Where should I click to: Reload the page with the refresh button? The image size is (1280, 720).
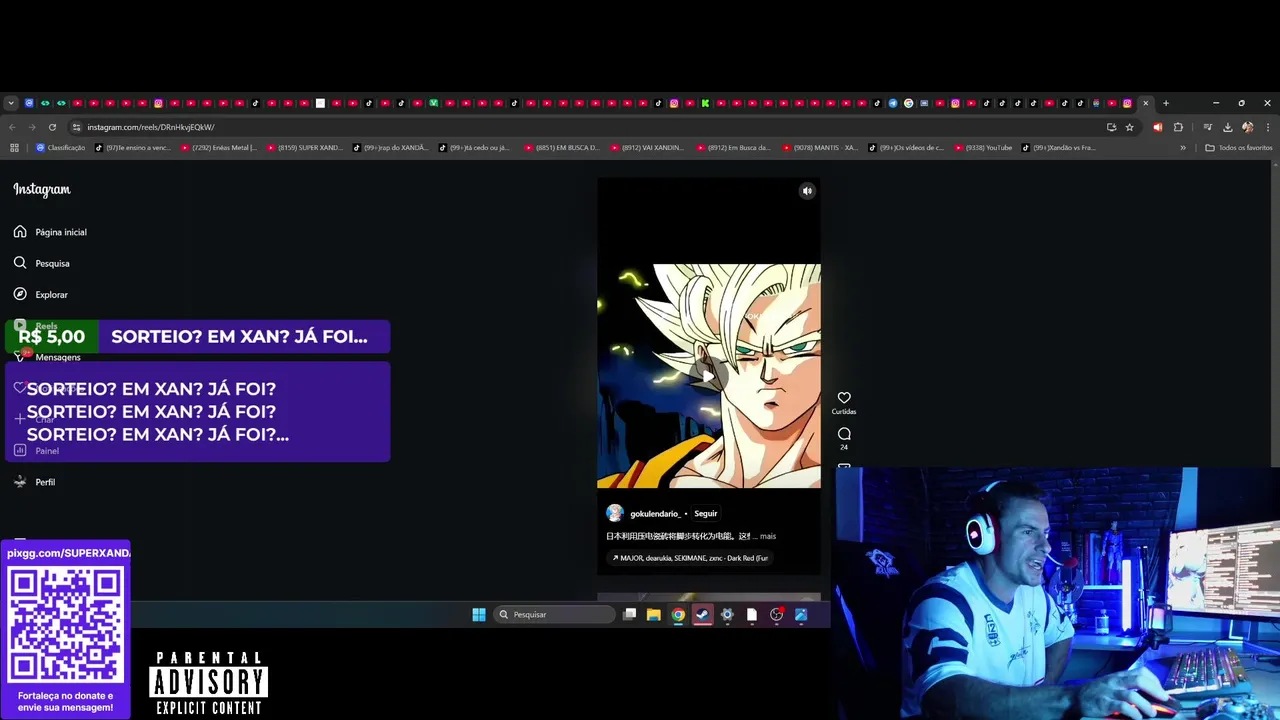point(52,127)
